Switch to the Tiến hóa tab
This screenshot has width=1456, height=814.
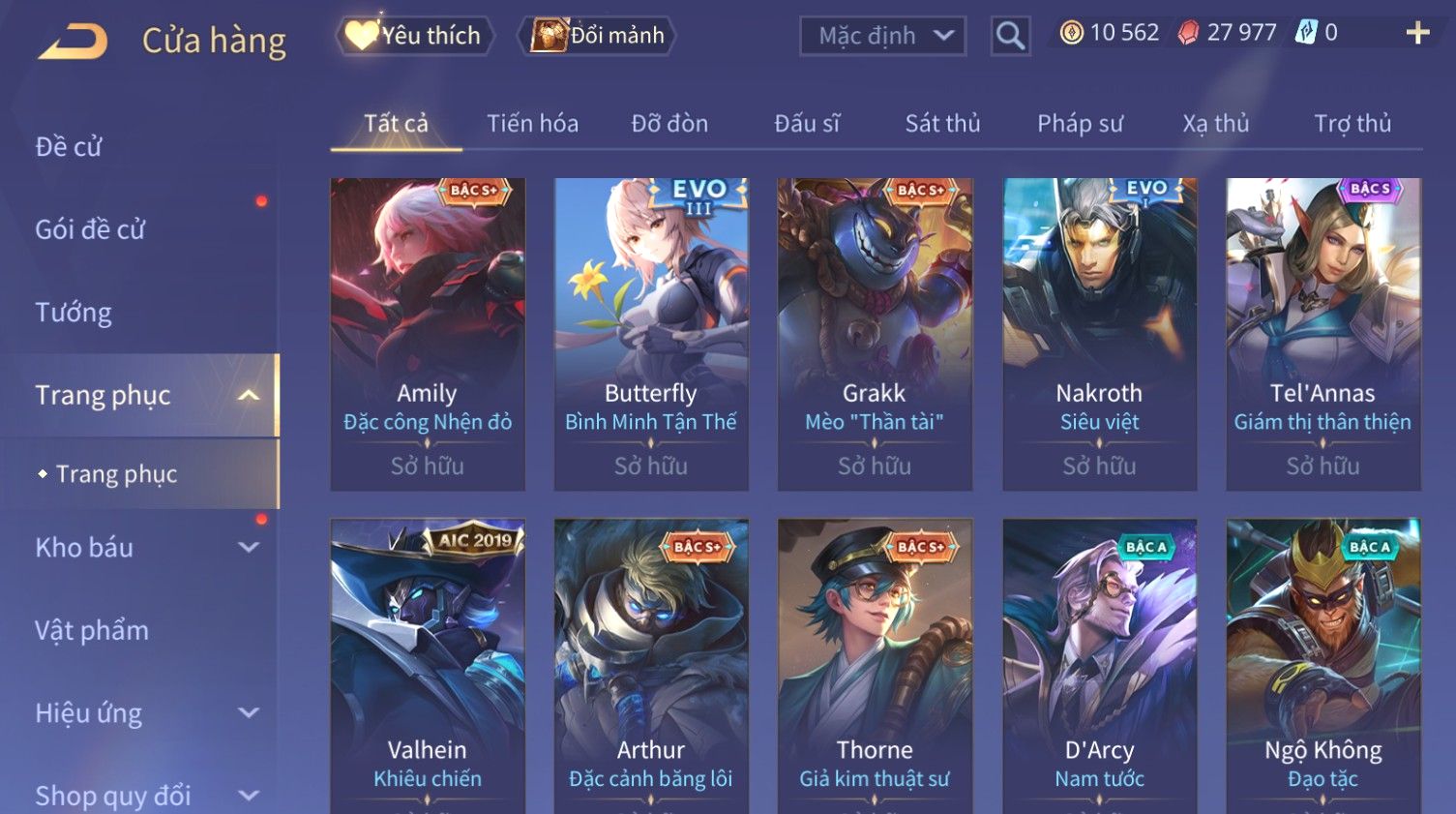532,124
